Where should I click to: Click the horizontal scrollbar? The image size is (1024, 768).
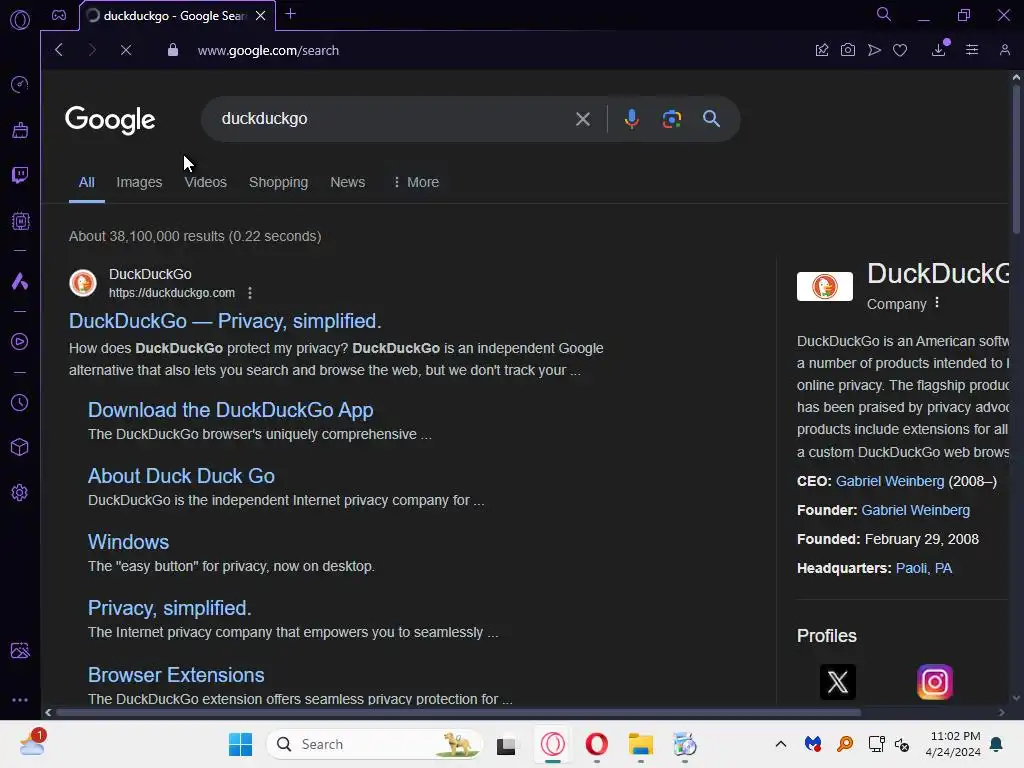457,712
